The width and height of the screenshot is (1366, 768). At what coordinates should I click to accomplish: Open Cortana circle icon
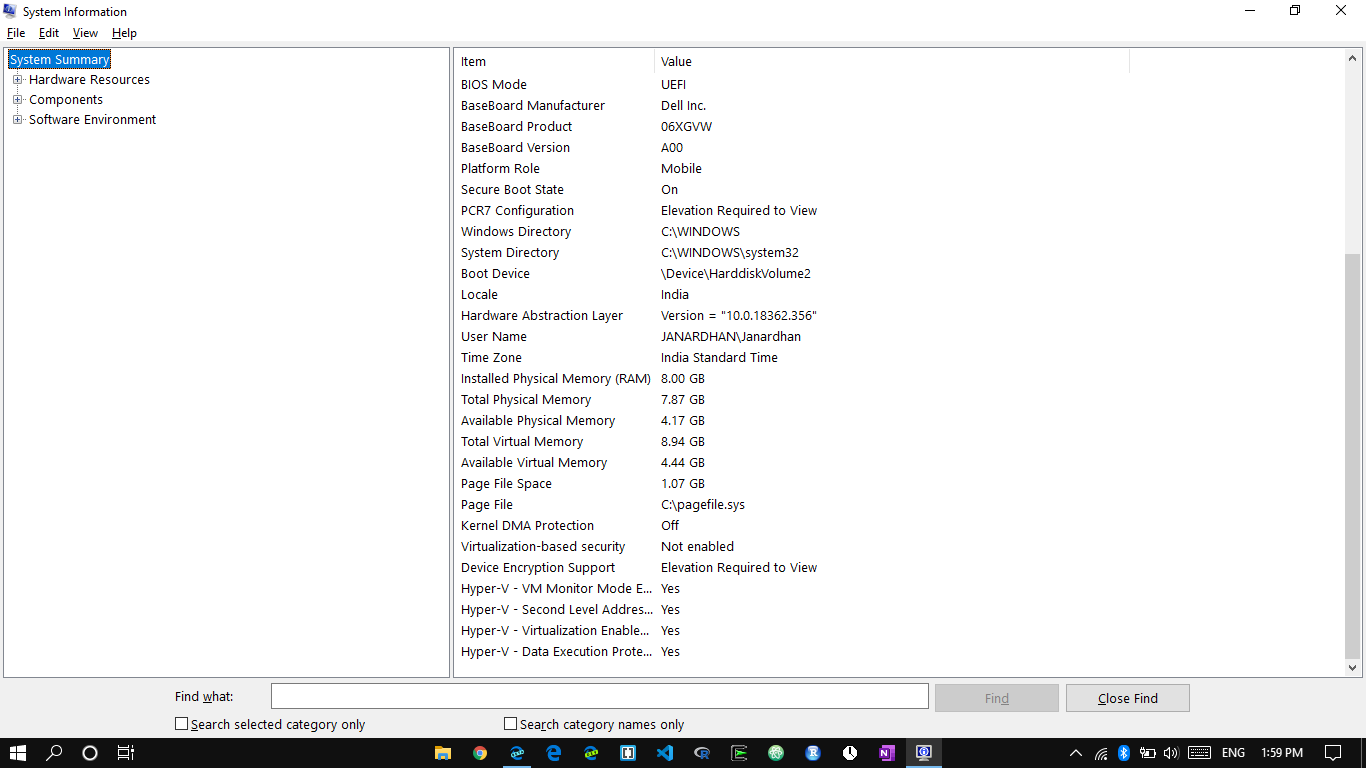90,753
